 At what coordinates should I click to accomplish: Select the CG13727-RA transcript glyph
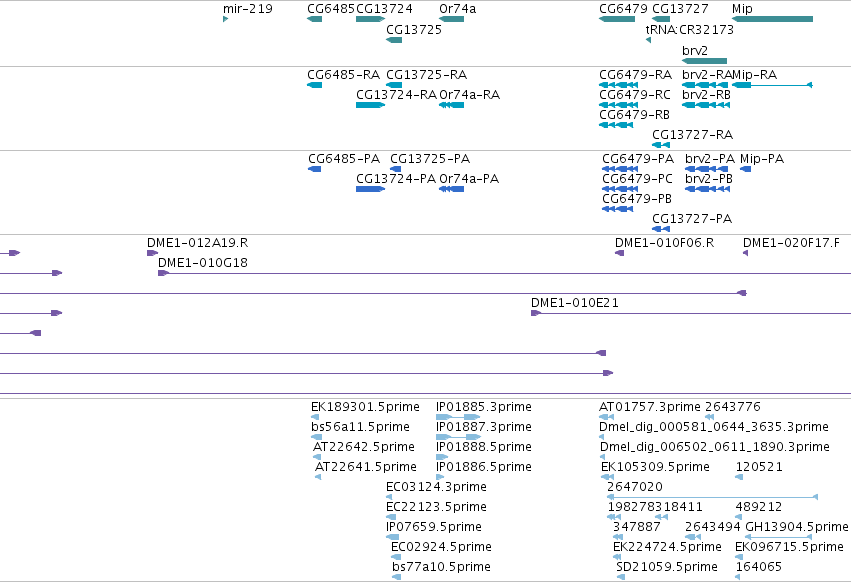tap(661, 145)
